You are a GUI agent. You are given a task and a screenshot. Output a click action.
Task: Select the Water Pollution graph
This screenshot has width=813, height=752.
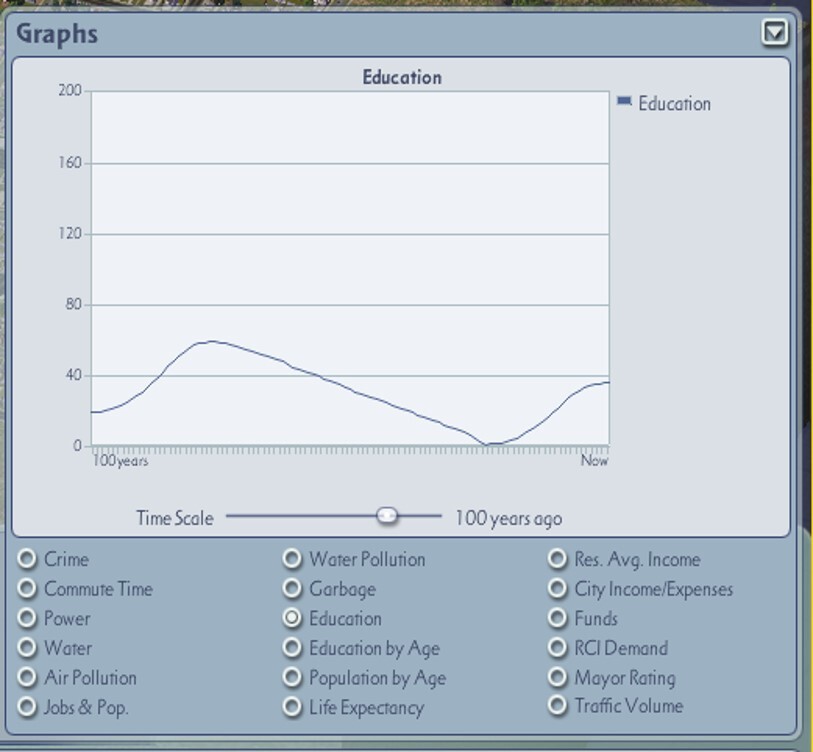point(292,559)
